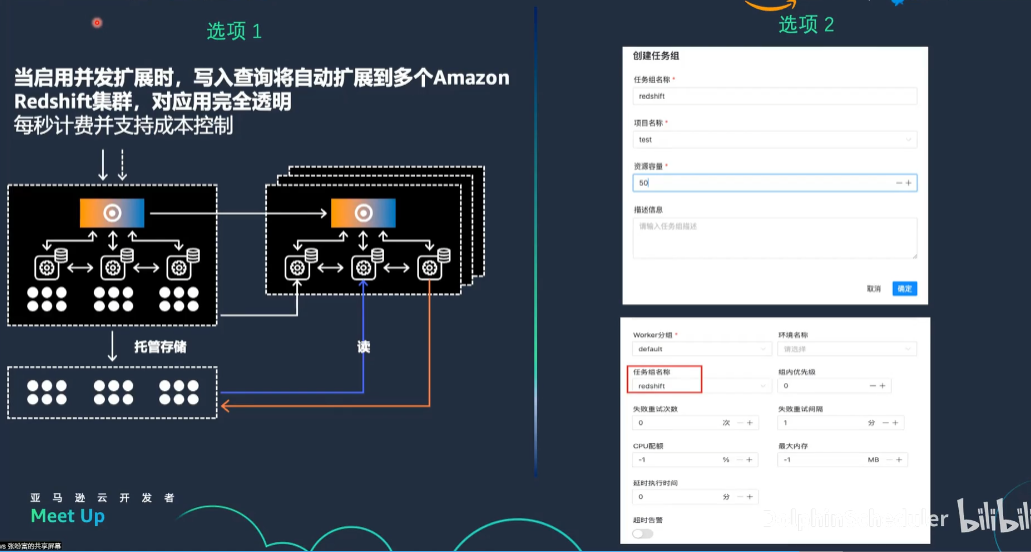Click the red recording dot icon
1031x552 pixels.
(97, 23)
